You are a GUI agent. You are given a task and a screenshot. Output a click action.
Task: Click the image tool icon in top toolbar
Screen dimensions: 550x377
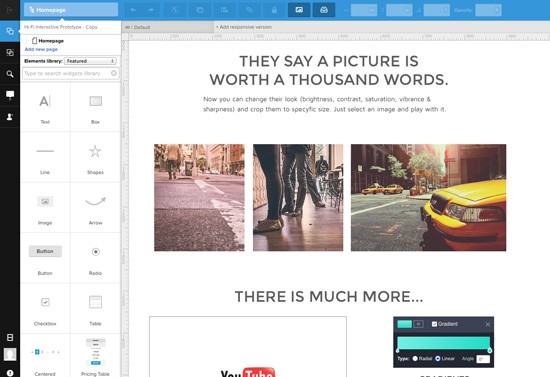(299, 10)
